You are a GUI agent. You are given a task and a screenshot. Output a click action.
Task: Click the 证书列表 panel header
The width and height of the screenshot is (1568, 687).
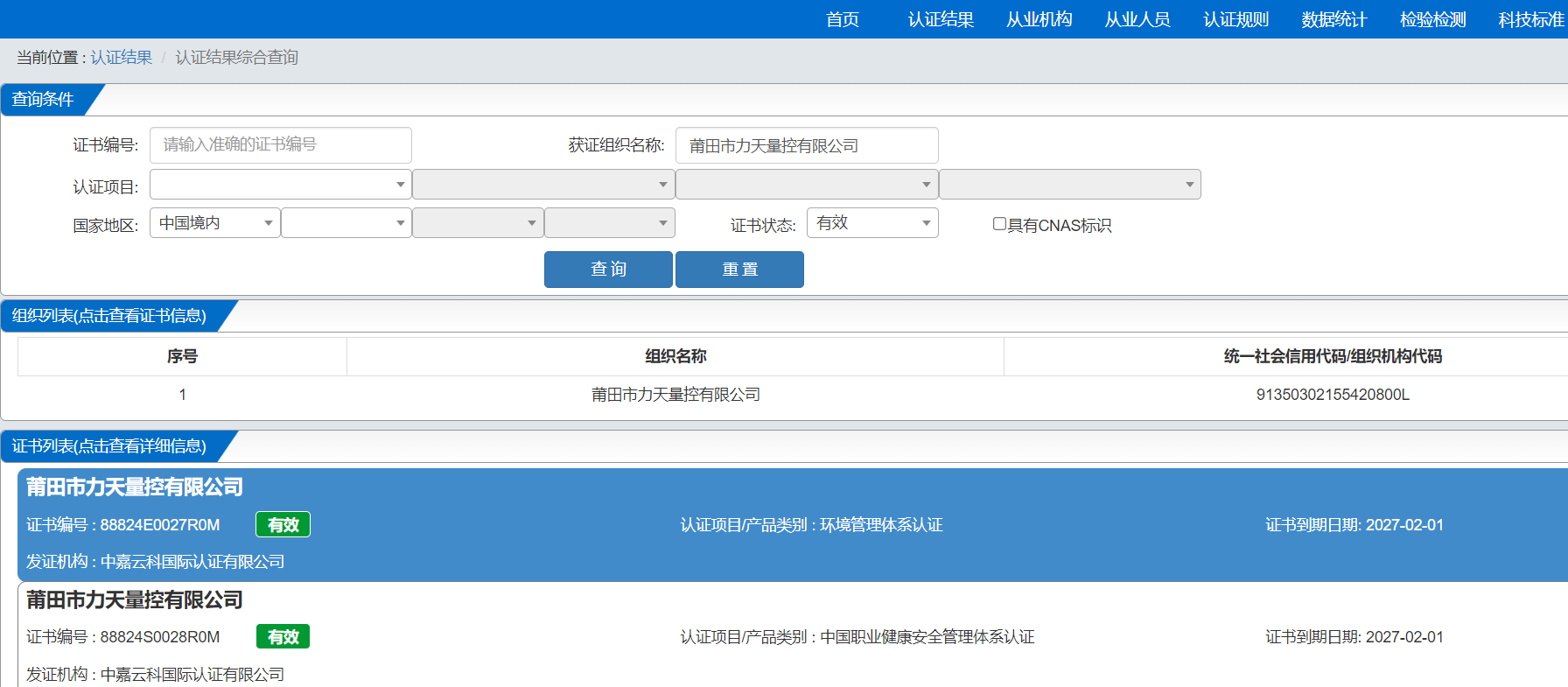click(109, 446)
